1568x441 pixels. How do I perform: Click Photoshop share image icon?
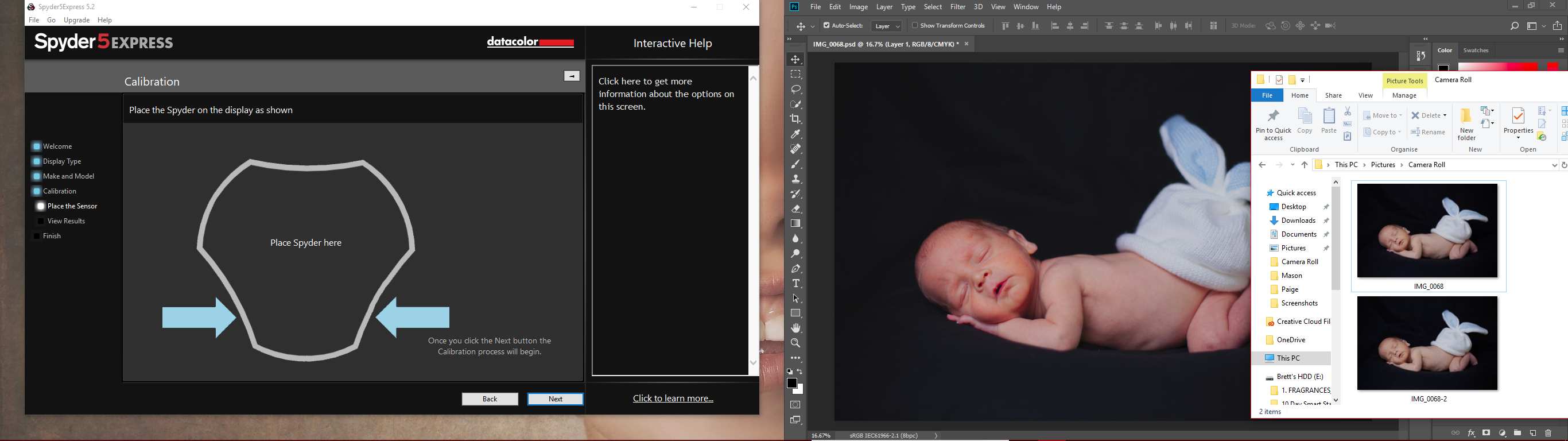[1557, 26]
